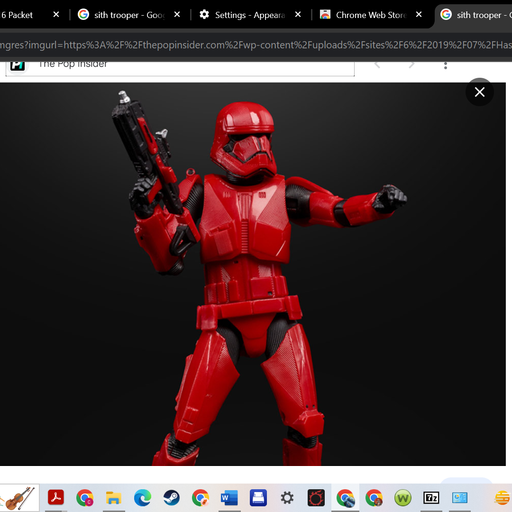Close the Settings - Appearance tab
This screenshot has width=512, height=512.
298,15
